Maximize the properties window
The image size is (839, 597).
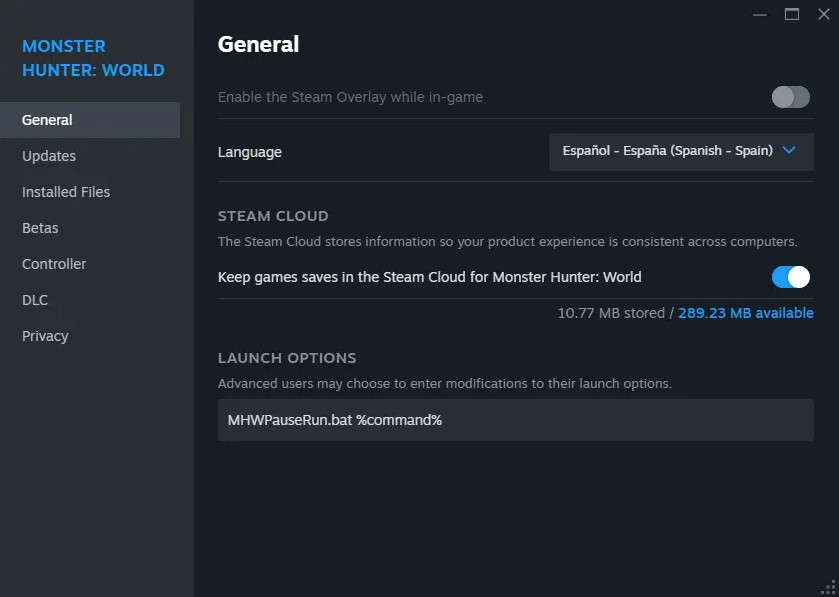tap(792, 14)
